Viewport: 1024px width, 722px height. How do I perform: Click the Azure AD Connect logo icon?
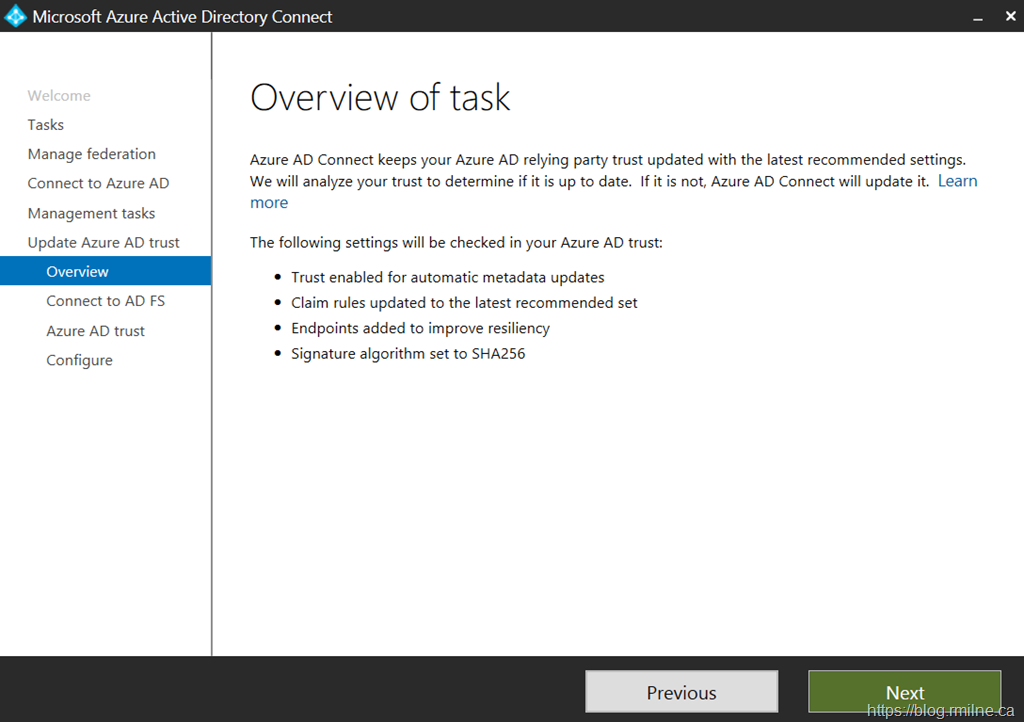click(x=15, y=16)
